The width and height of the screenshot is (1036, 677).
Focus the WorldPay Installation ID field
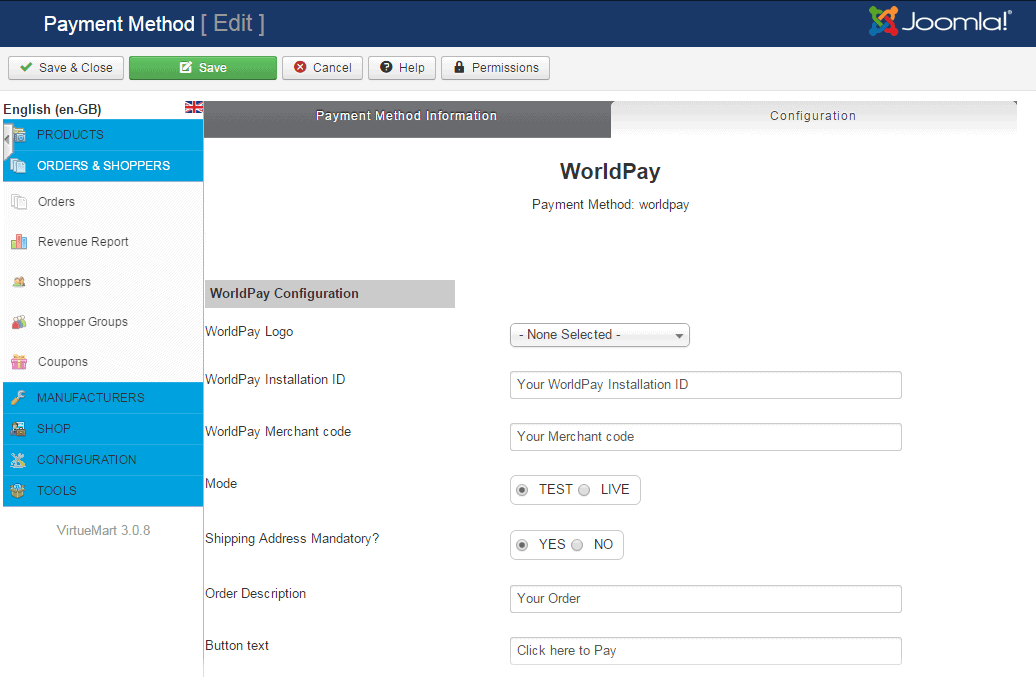coord(706,385)
